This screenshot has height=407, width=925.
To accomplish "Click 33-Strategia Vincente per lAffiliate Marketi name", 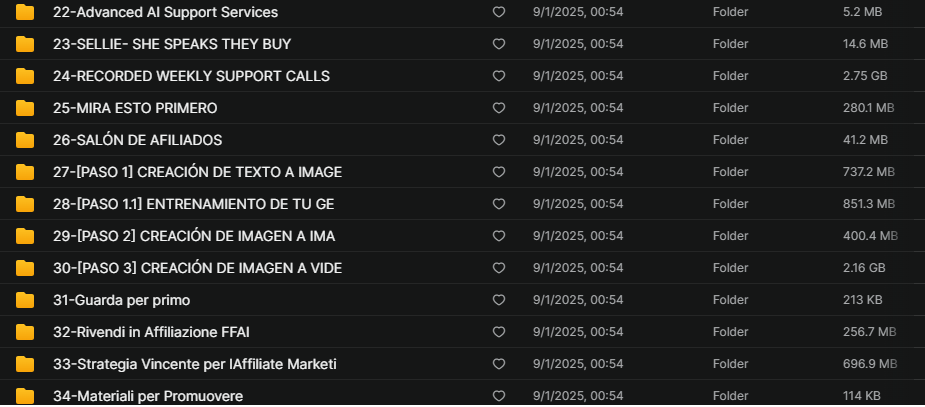I will pyautogui.click(x=195, y=364).
